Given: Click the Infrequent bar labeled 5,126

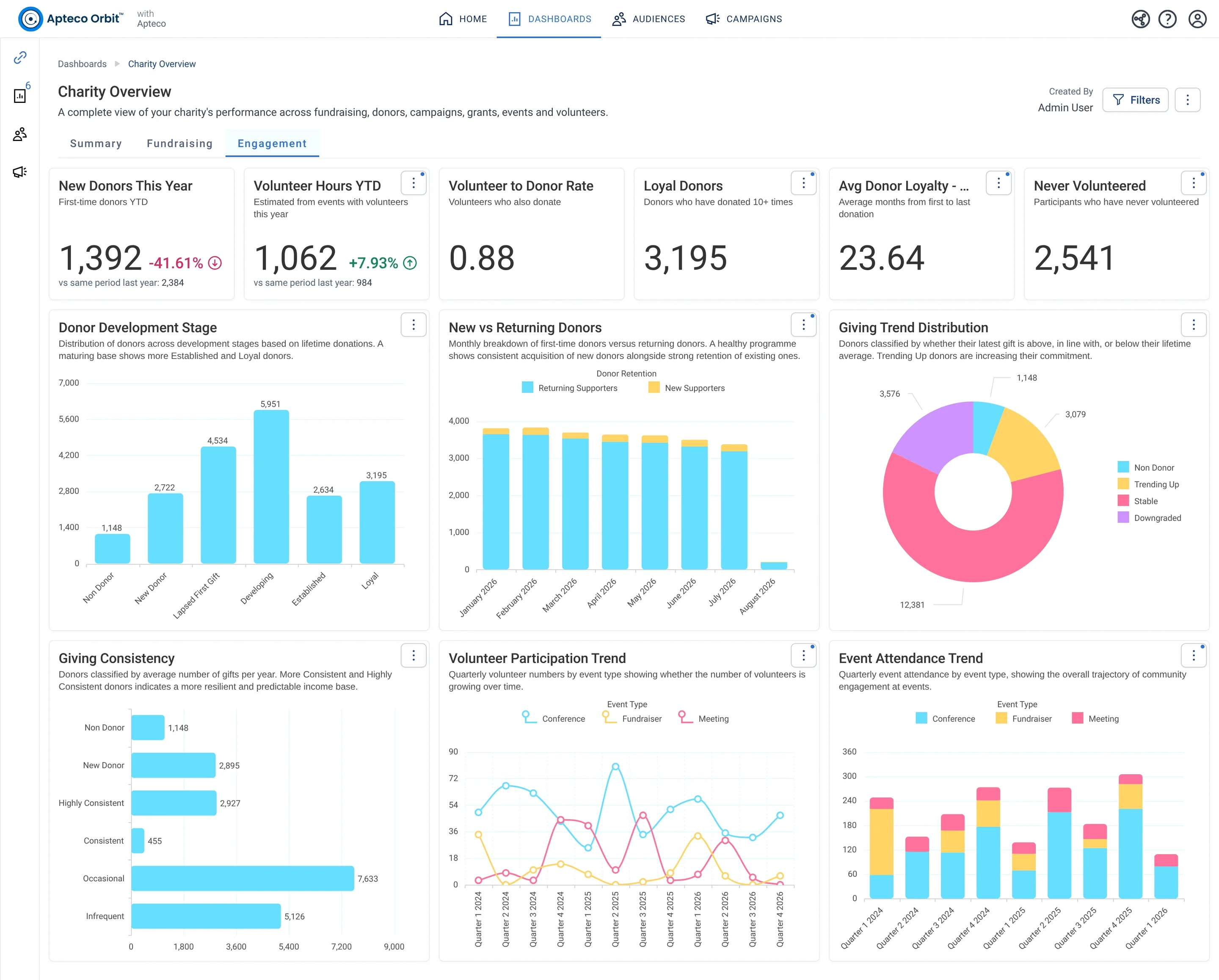Looking at the screenshot, I should 206,916.
